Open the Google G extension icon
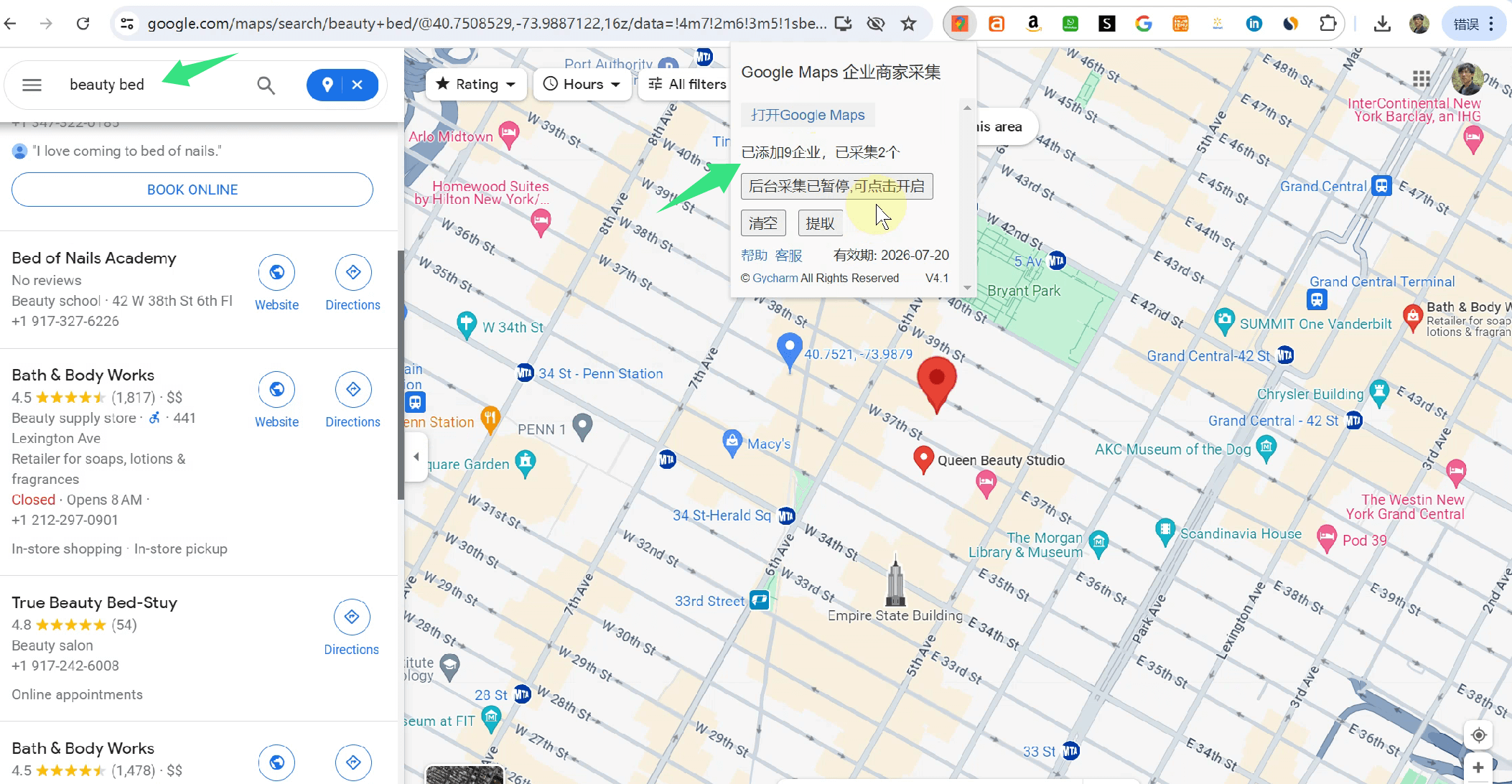The image size is (1512, 784). 1144,24
